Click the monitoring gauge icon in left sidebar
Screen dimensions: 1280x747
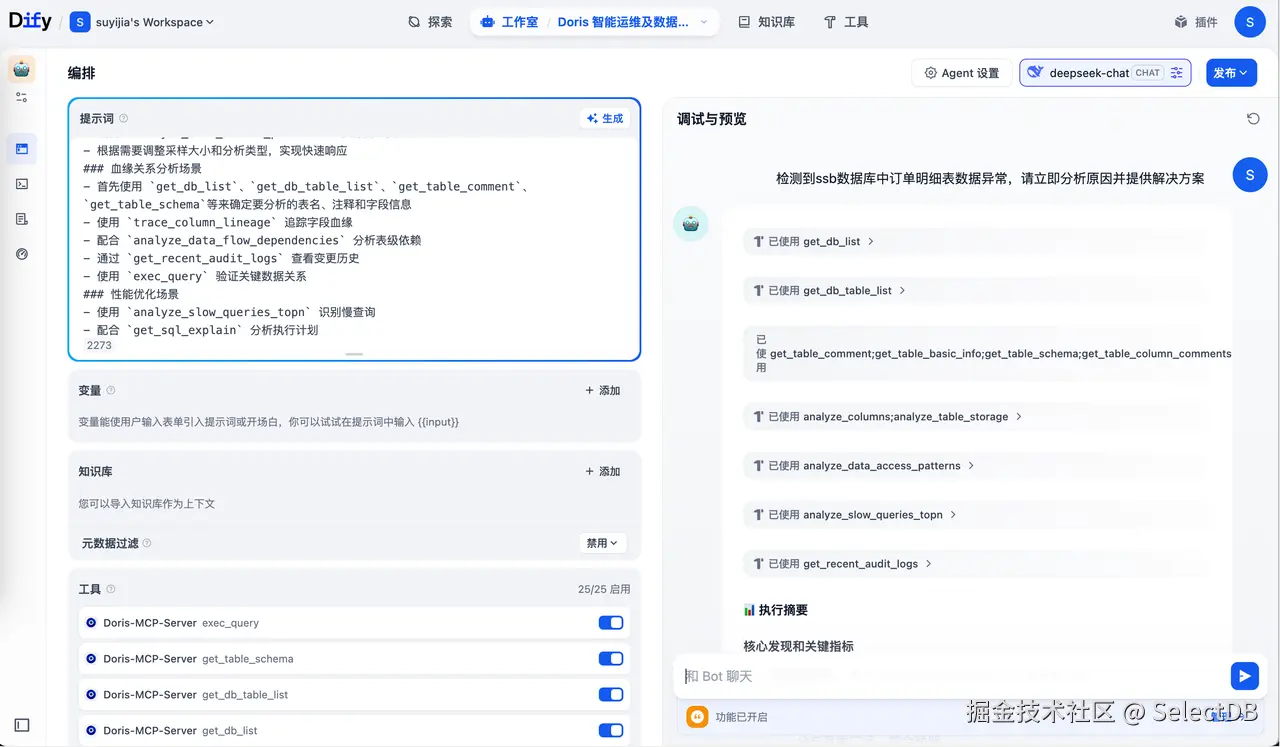point(22,254)
